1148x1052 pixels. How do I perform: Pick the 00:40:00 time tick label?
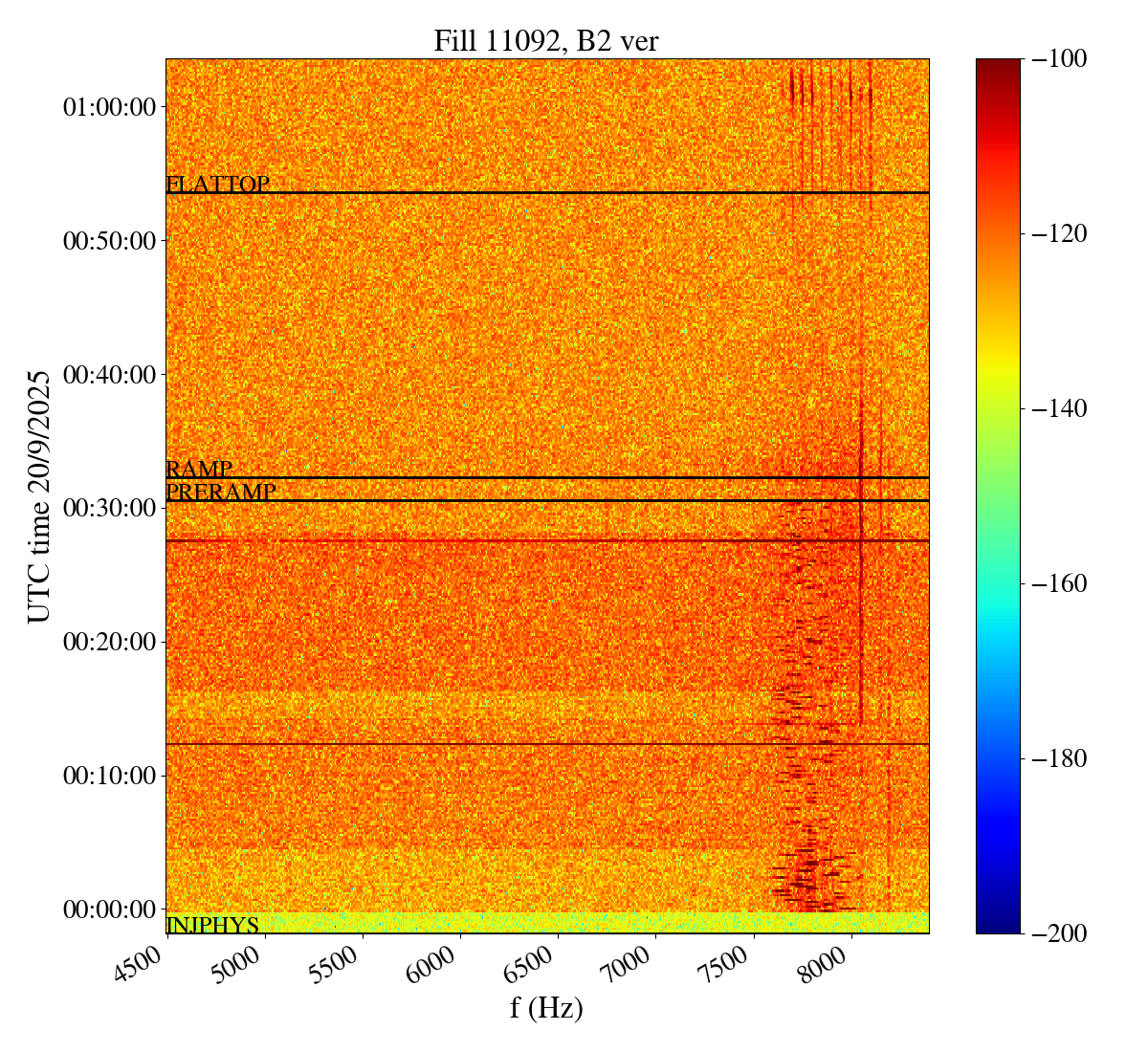(109, 374)
